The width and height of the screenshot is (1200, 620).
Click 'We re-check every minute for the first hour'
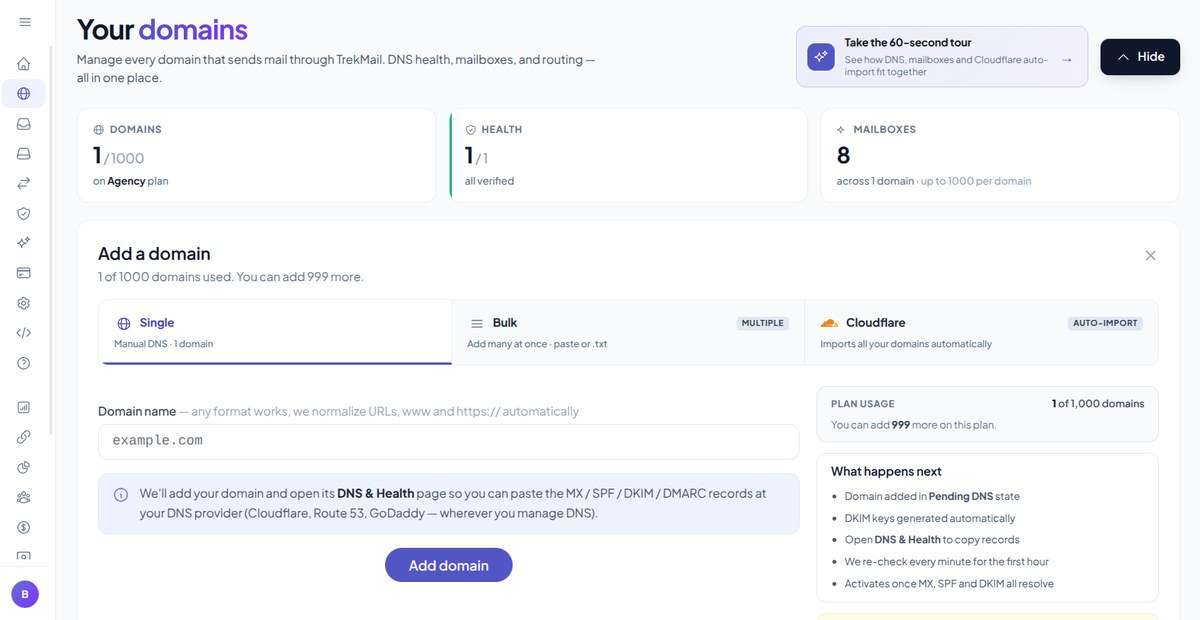(946, 562)
